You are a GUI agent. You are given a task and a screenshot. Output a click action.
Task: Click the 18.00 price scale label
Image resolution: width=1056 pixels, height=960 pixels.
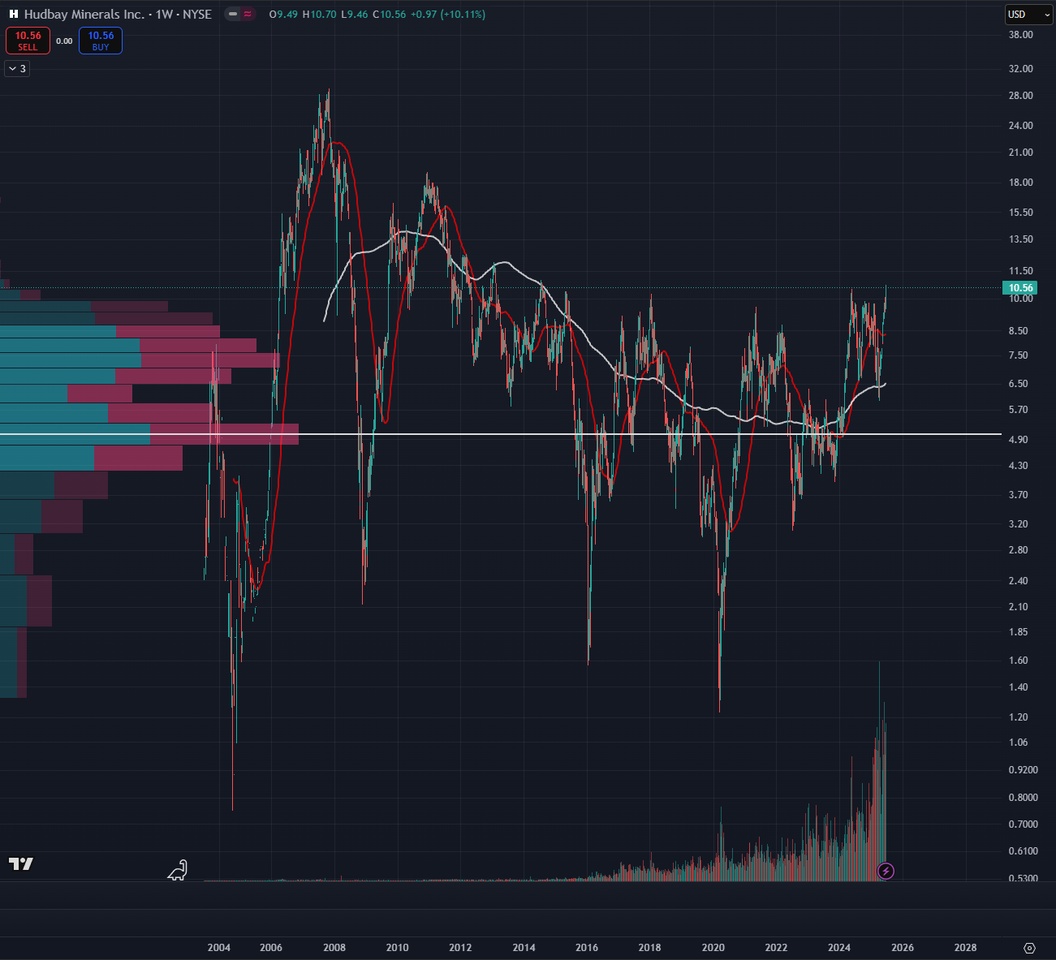(1020, 183)
